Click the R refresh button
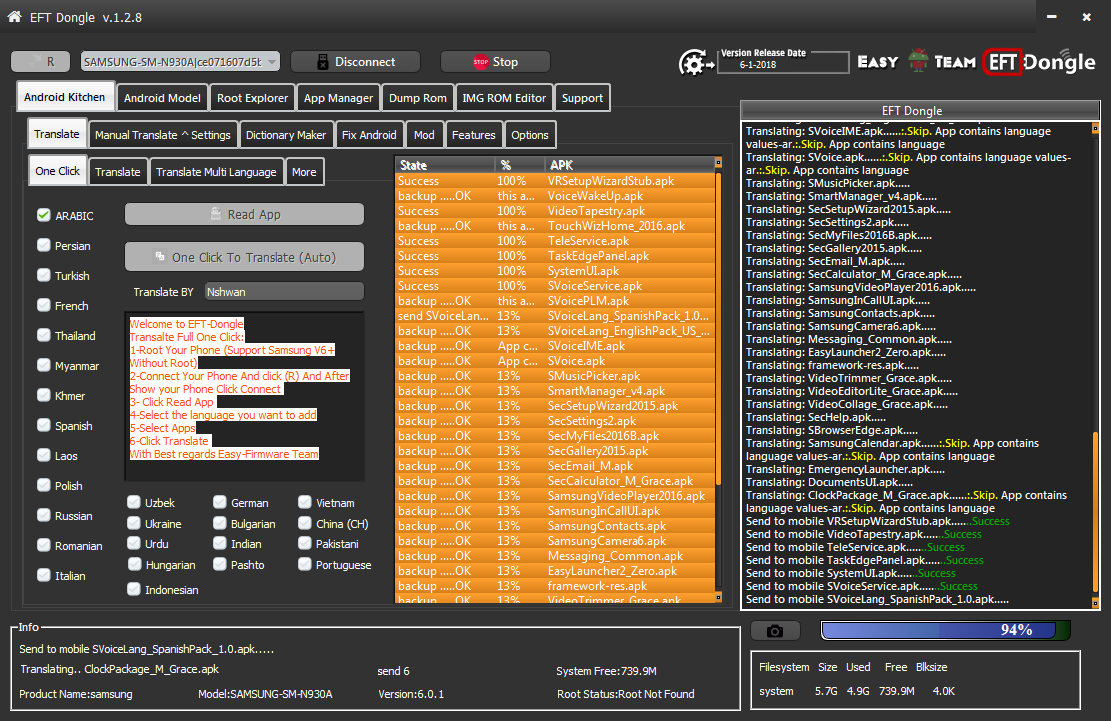 point(40,62)
